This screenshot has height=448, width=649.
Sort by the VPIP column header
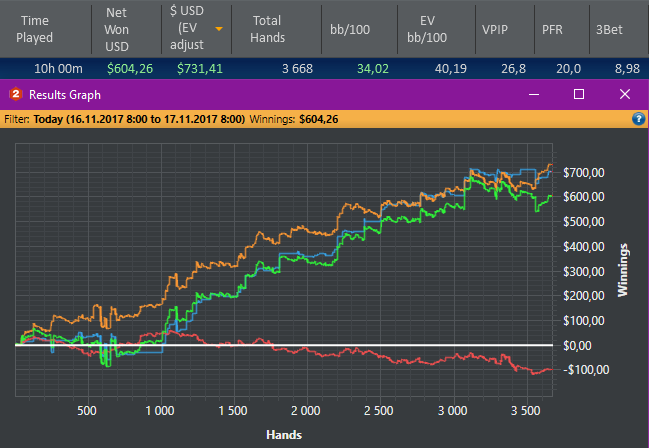click(x=495, y=29)
